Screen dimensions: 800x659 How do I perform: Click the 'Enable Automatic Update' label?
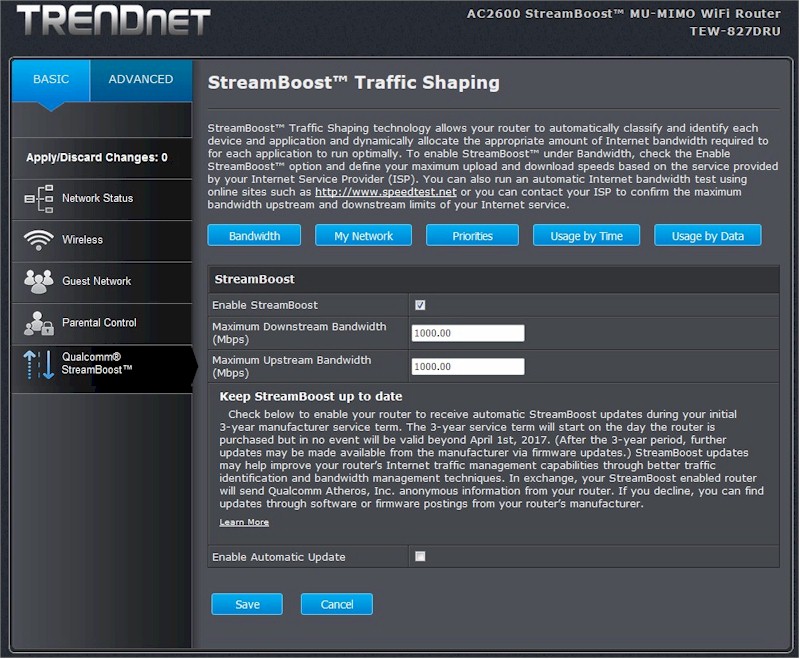279,557
